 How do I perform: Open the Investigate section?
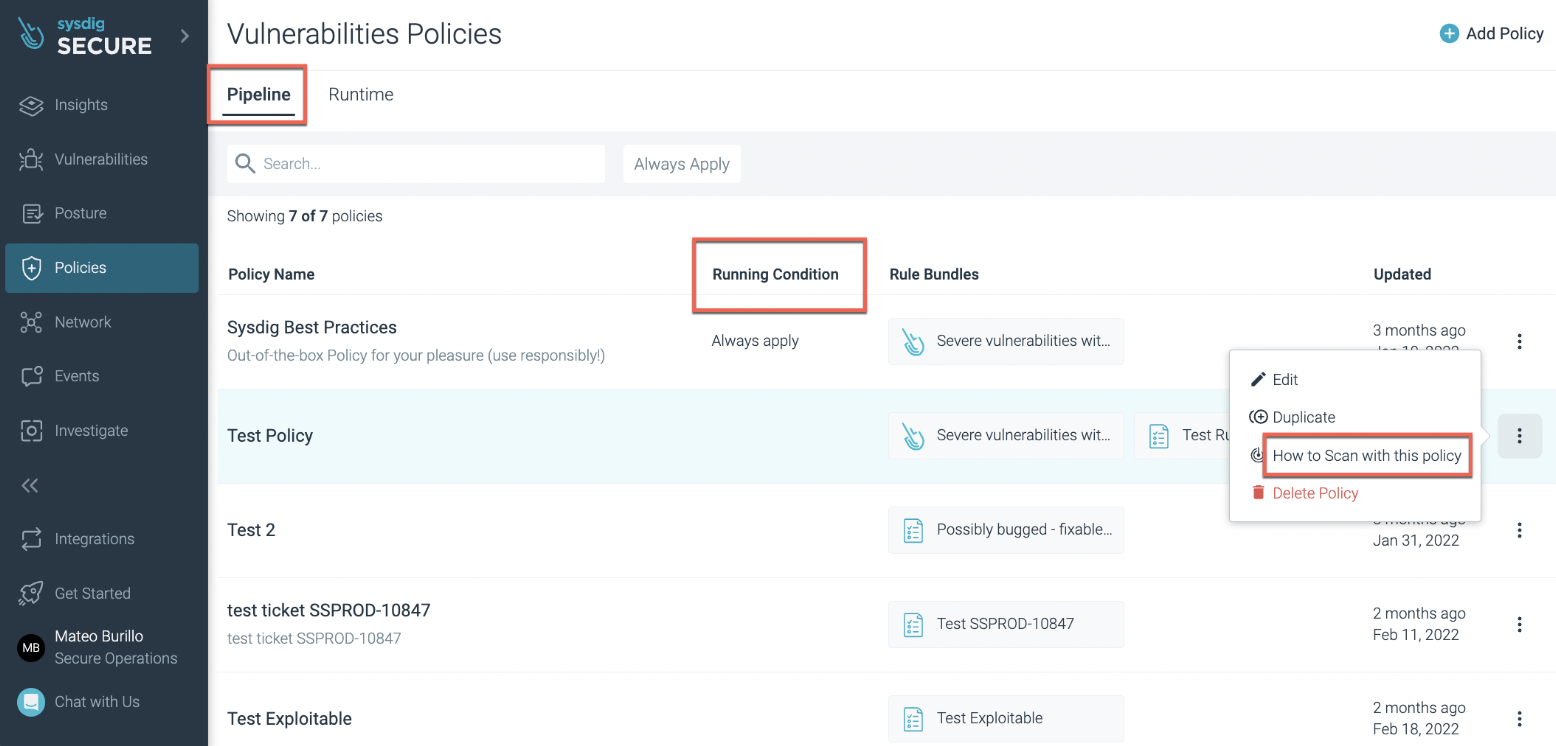[90, 431]
